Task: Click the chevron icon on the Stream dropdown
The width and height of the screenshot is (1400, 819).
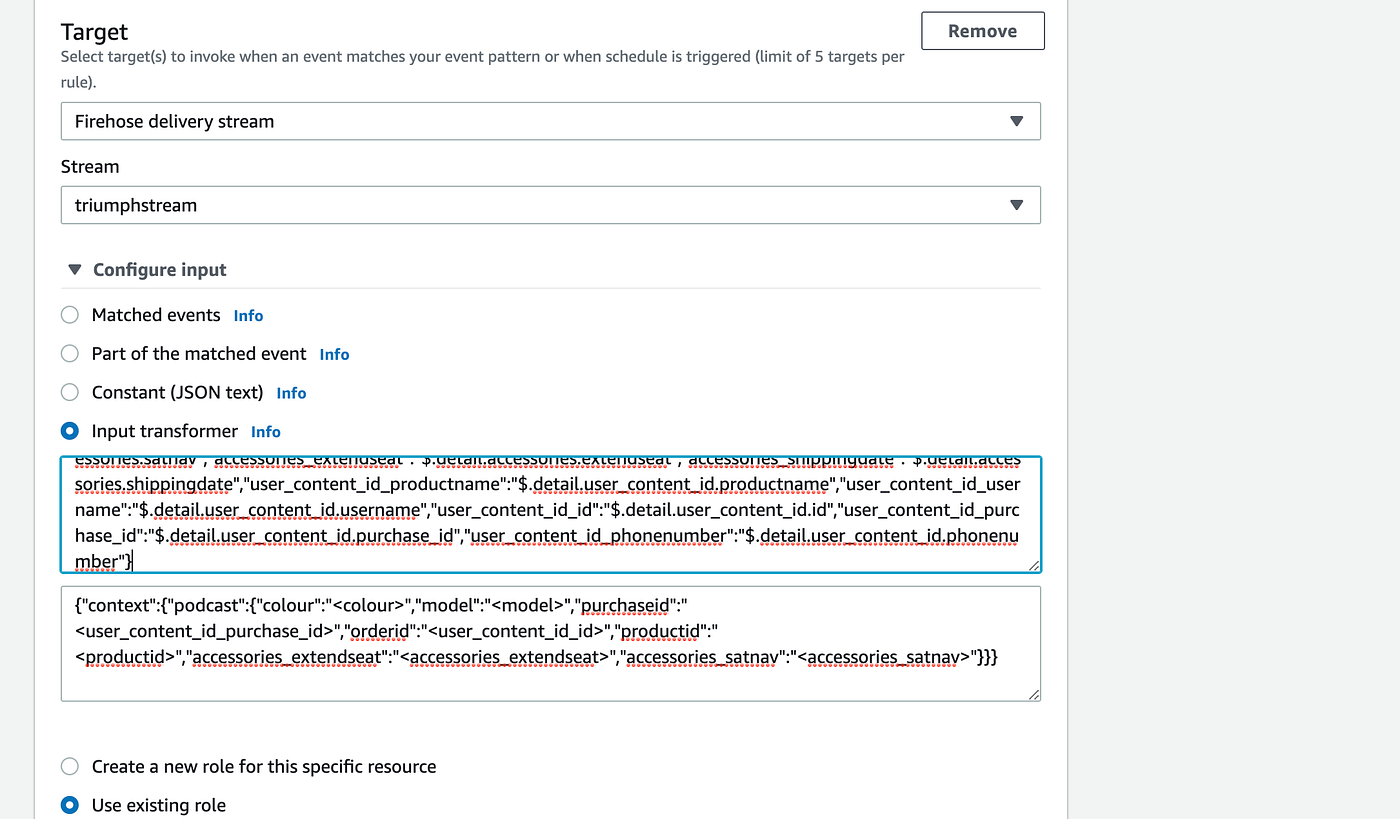Action: coord(1017,205)
